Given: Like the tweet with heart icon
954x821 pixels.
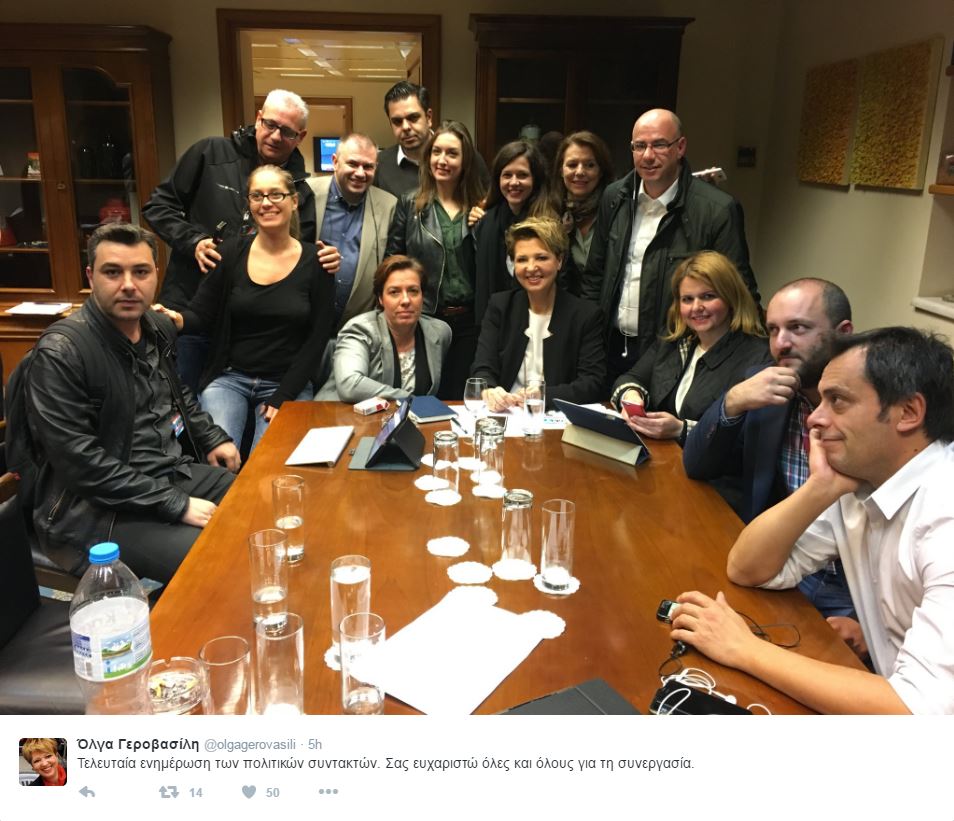Looking at the screenshot, I should click(x=249, y=792).
